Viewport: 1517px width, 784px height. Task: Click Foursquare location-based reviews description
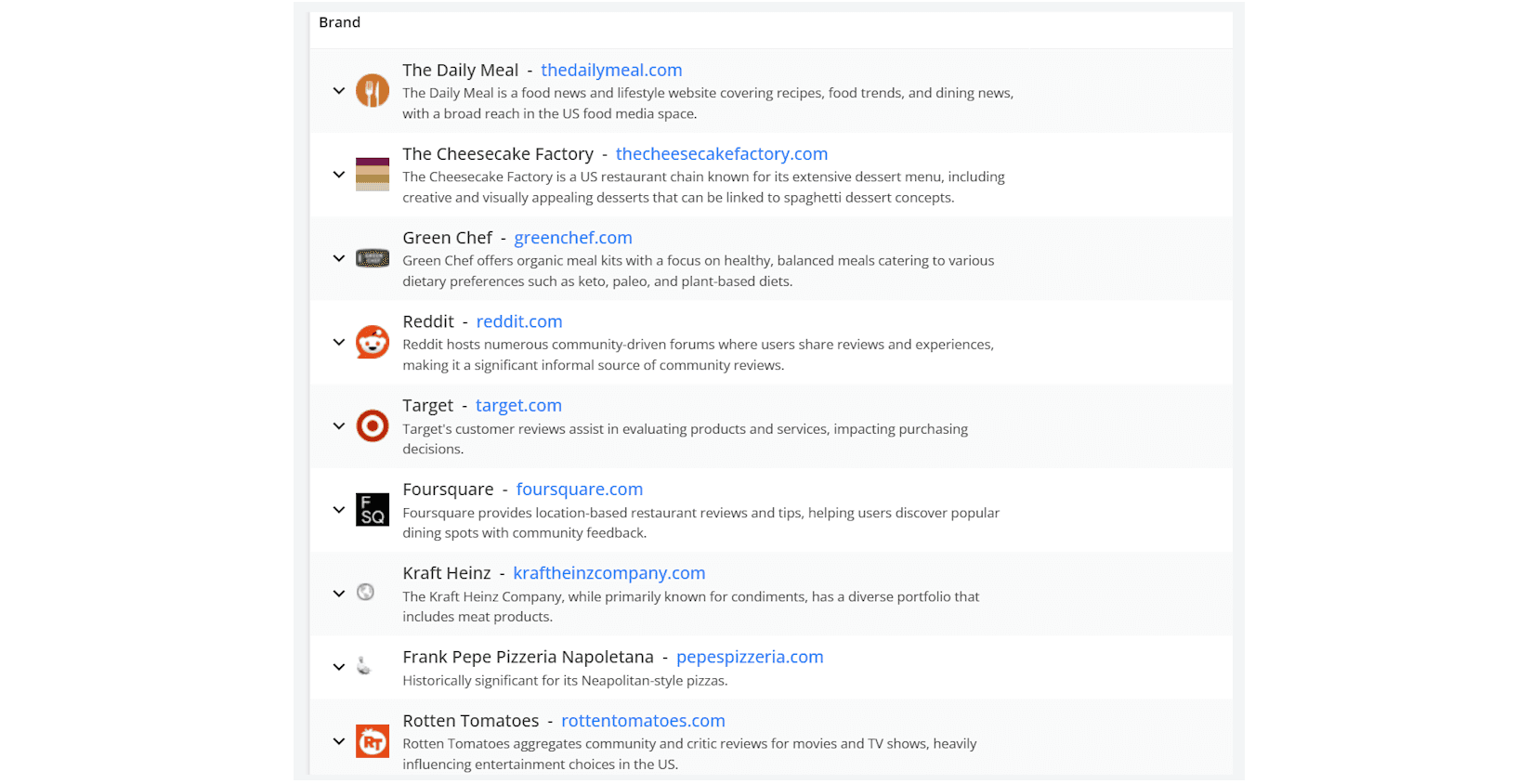click(701, 522)
